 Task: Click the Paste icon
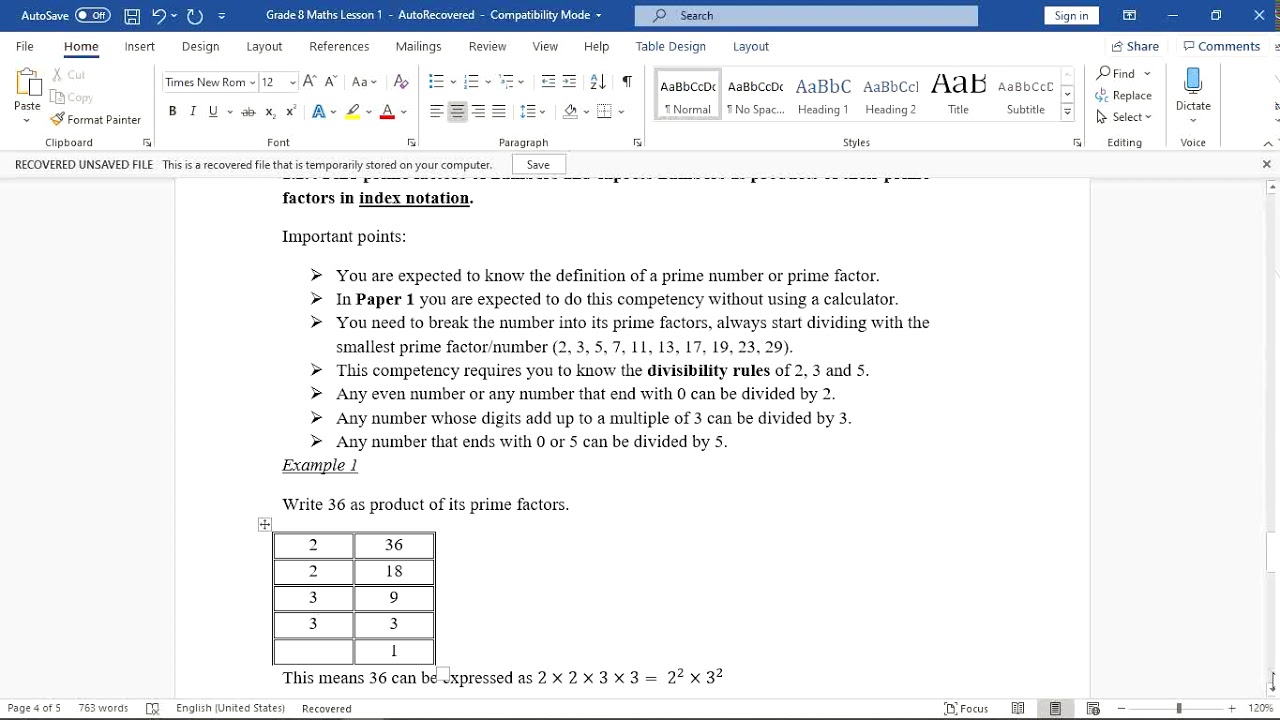27,82
